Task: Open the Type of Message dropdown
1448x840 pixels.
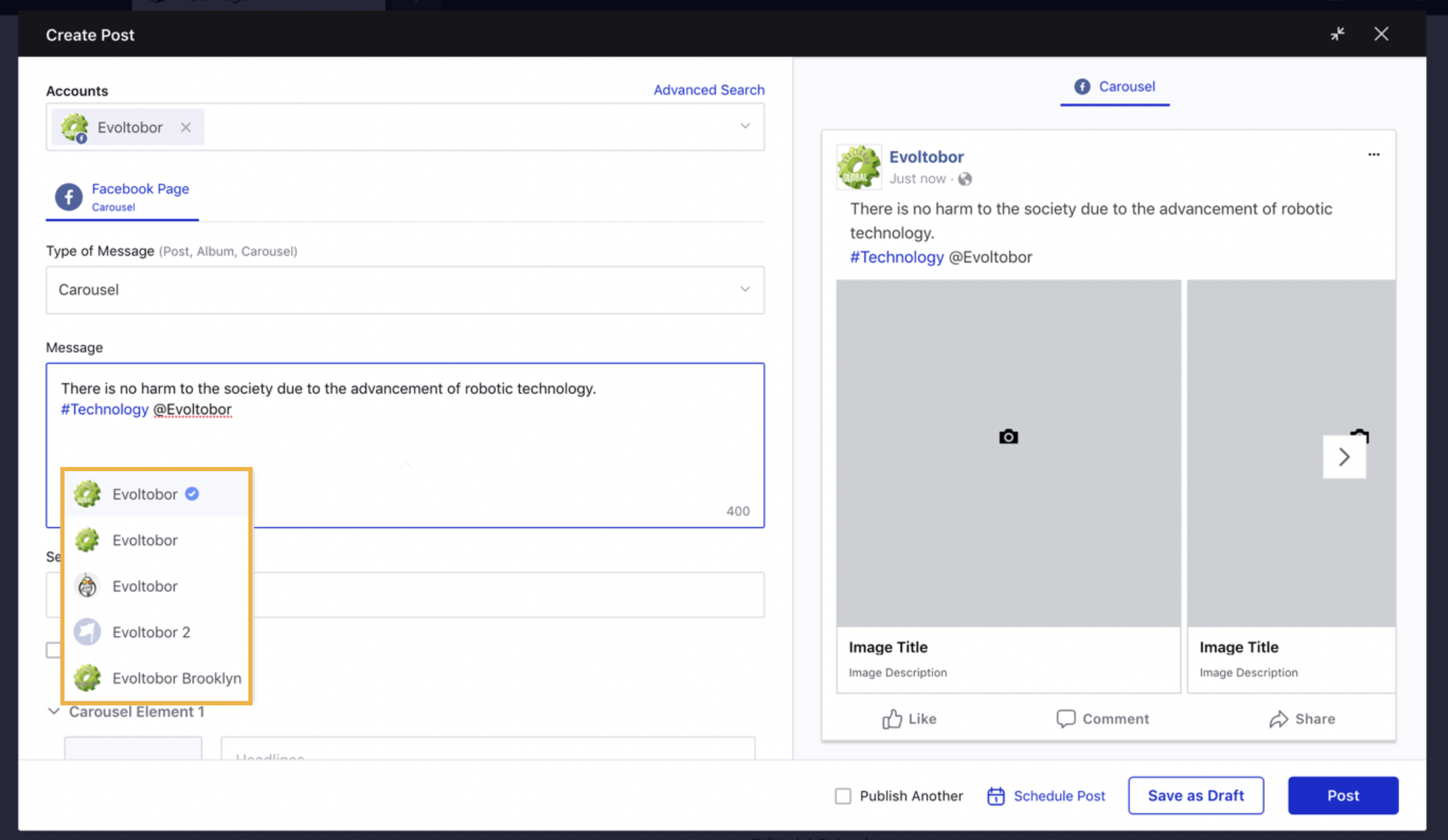Action: coord(404,290)
